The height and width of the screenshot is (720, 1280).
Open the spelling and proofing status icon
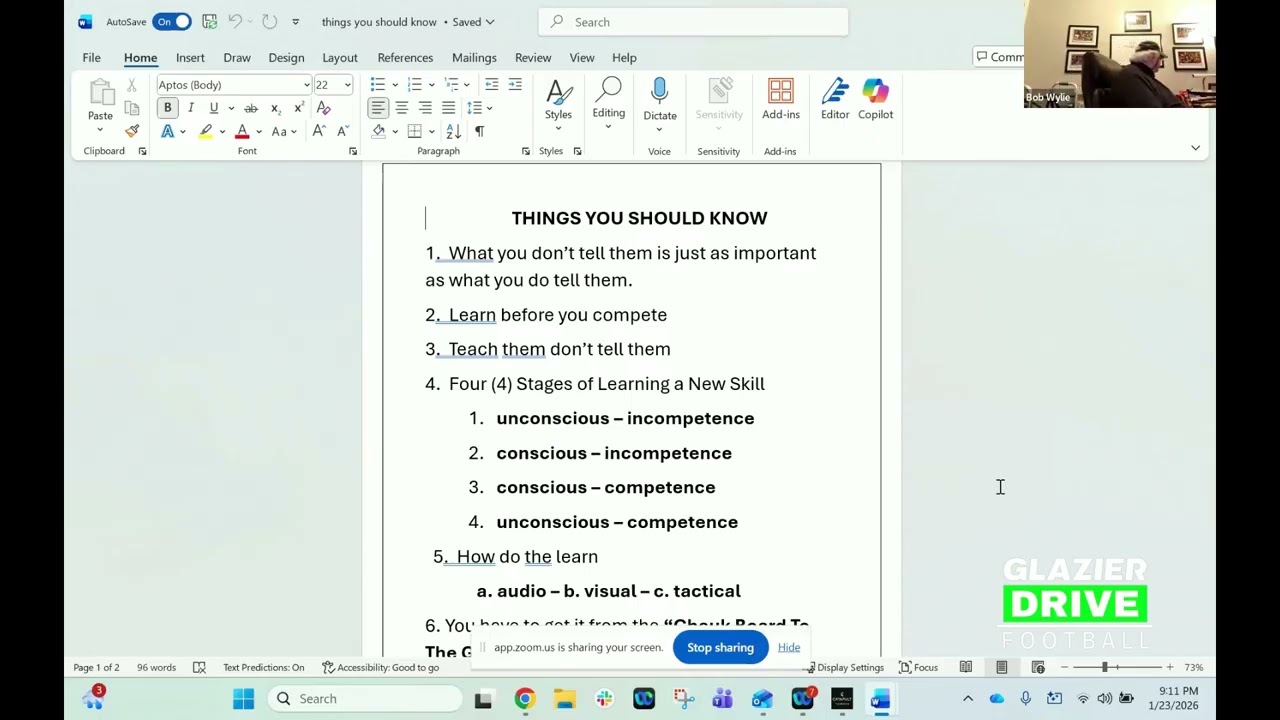pos(199,667)
